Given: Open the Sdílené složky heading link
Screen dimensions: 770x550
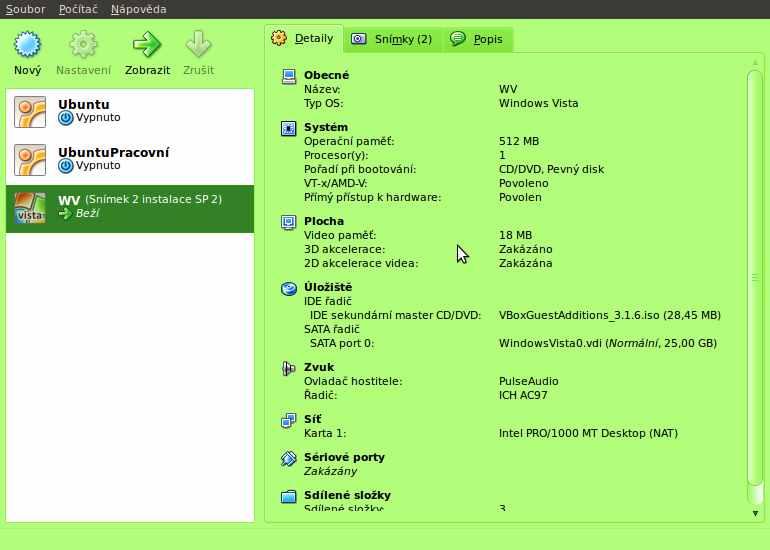Looking at the screenshot, I should click(x=348, y=495).
